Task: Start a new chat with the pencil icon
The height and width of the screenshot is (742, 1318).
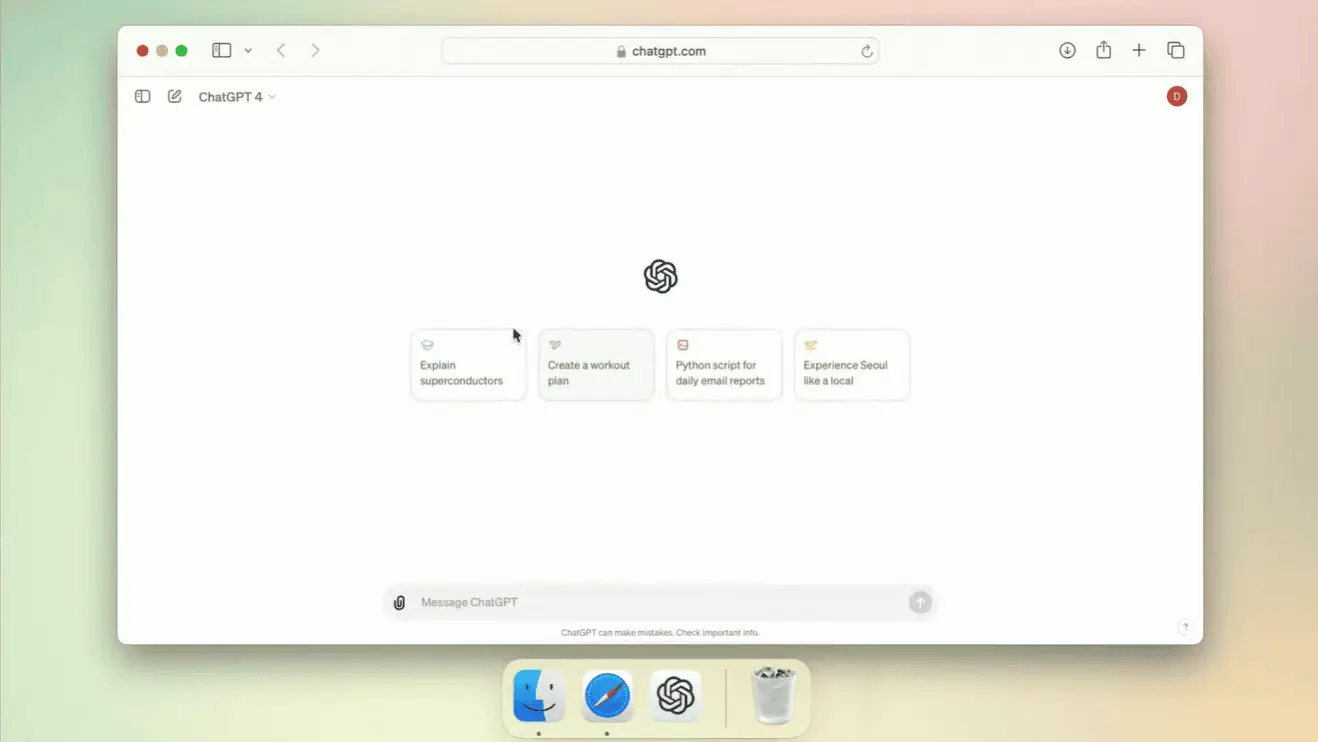Action: coord(174,96)
